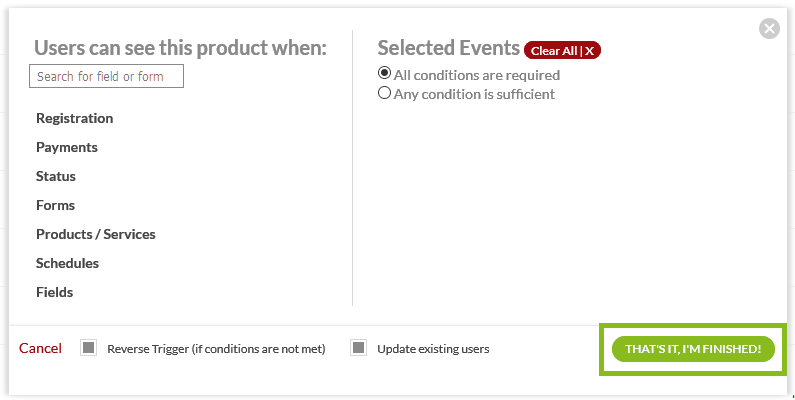Click the search for field or form box
The height and width of the screenshot is (400, 795).
tap(107, 76)
